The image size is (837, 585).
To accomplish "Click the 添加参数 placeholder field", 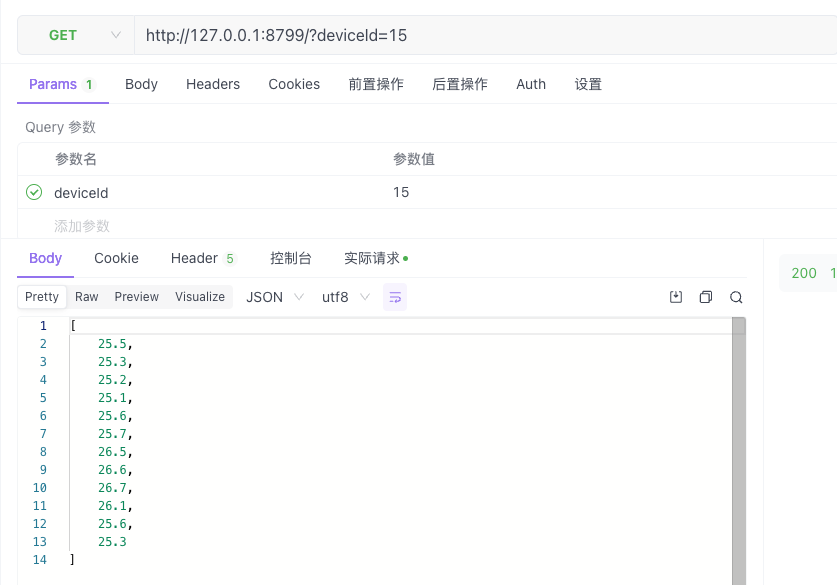I will coord(82,226).
